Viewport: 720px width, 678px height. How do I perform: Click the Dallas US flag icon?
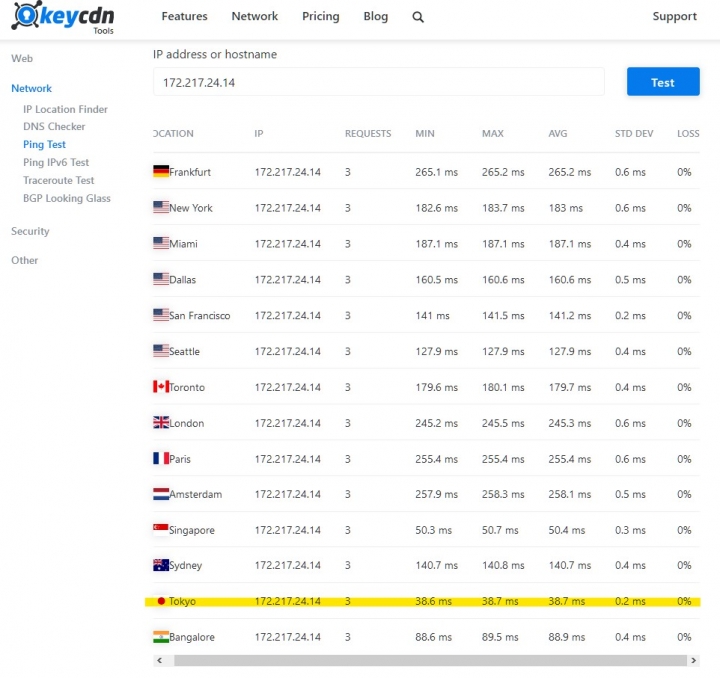[x=161, y=279]
